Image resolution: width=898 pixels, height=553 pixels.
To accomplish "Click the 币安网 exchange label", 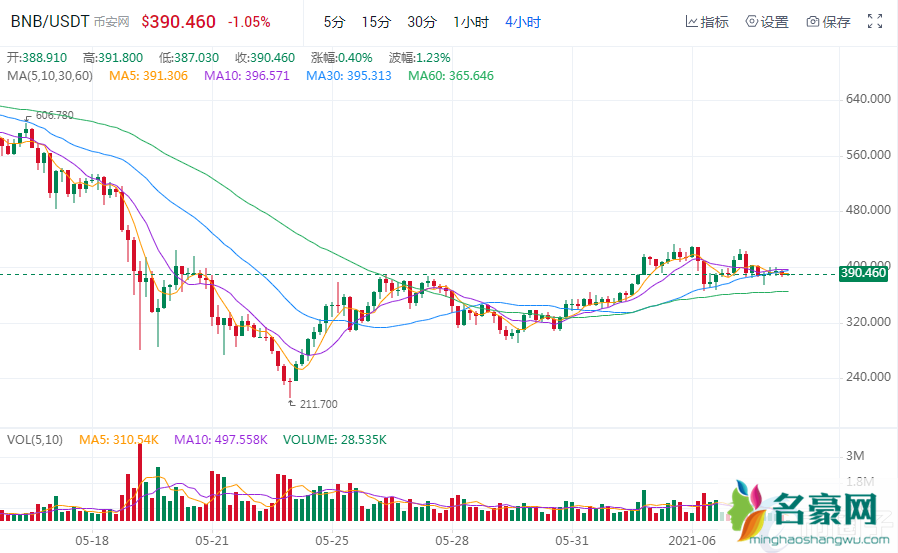I will tap(111, 22).
